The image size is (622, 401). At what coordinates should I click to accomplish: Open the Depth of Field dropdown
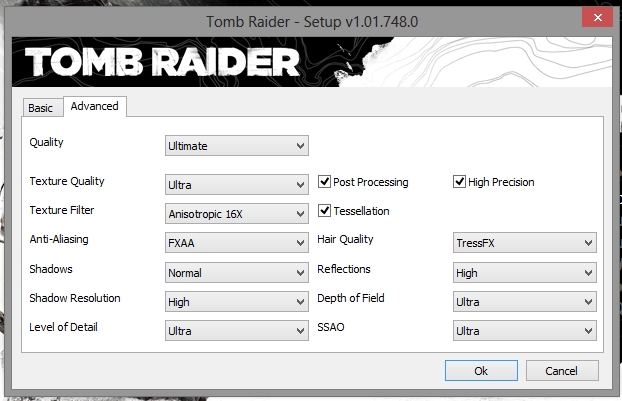tap(525, 302)
